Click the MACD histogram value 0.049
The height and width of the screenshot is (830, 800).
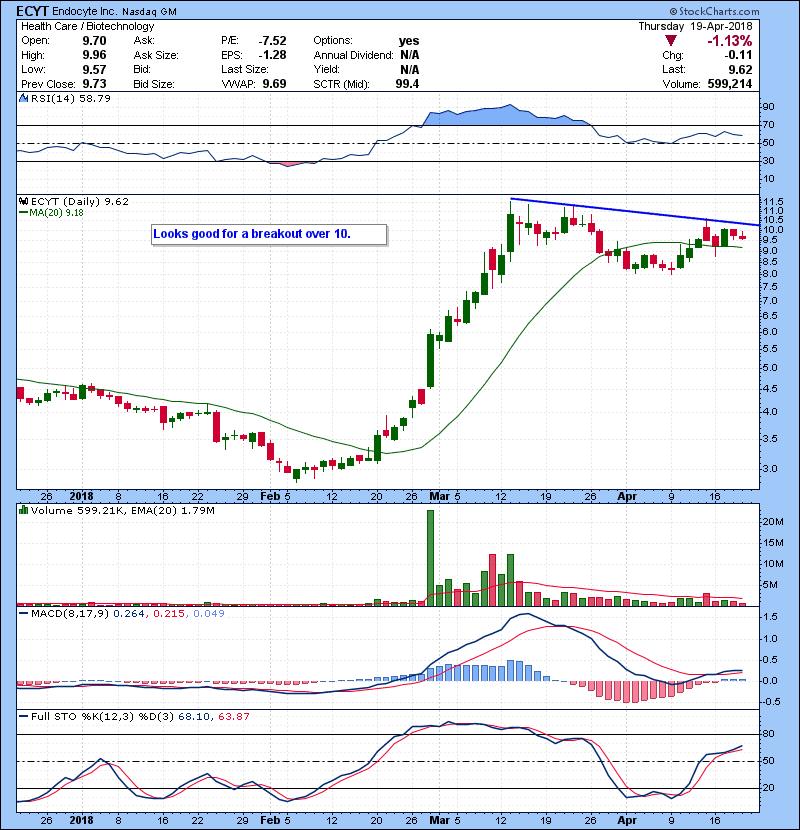click(x=209, y=614)
